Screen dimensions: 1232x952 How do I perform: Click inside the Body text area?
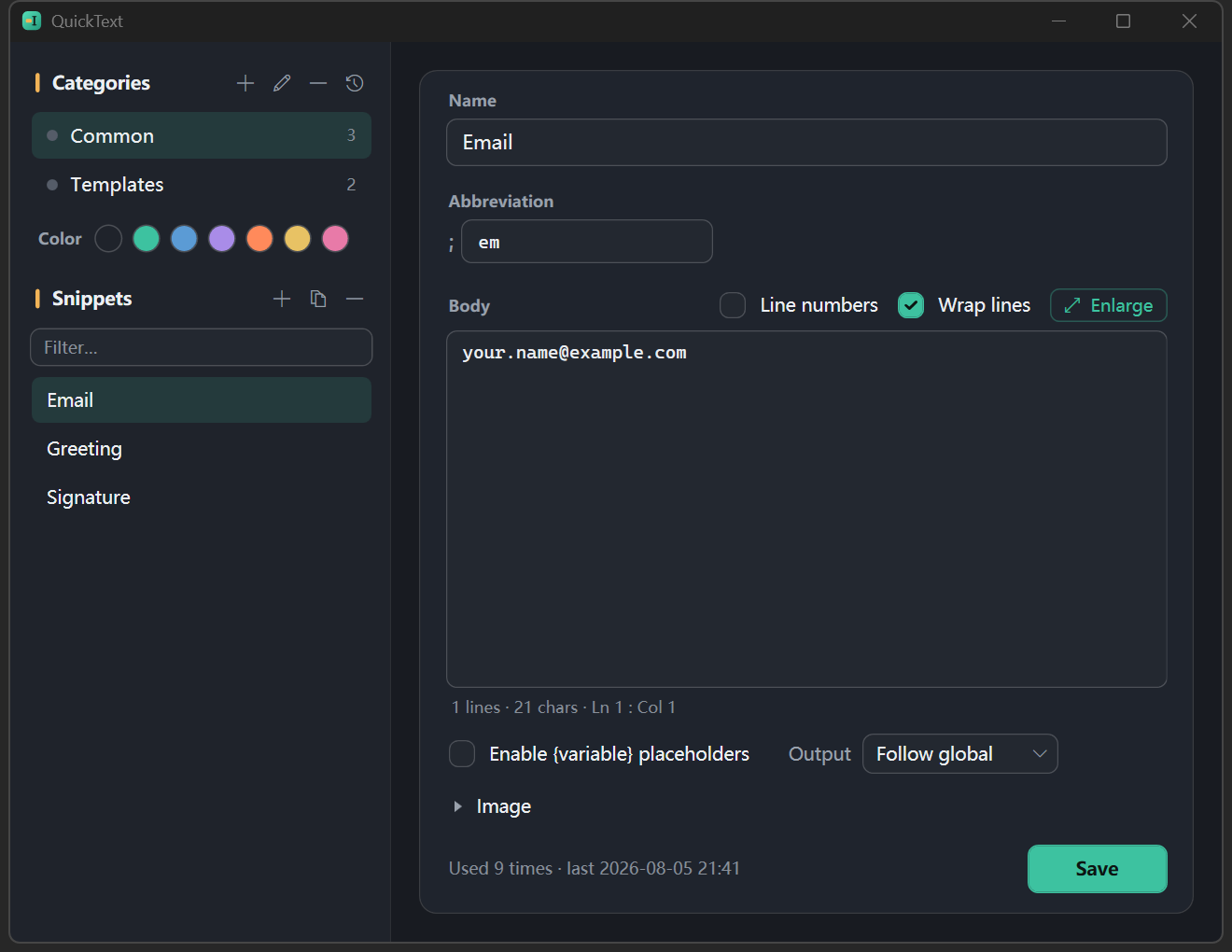[806, 510]
